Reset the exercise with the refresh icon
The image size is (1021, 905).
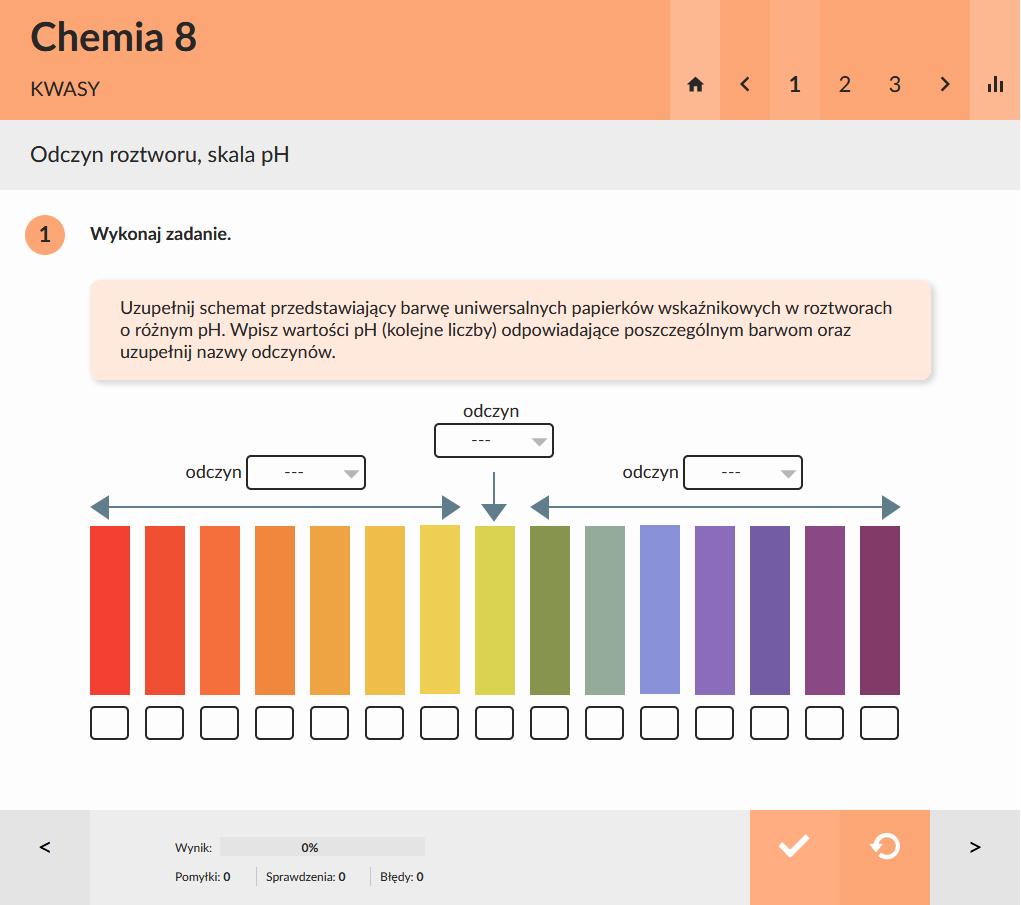(885, 847)
